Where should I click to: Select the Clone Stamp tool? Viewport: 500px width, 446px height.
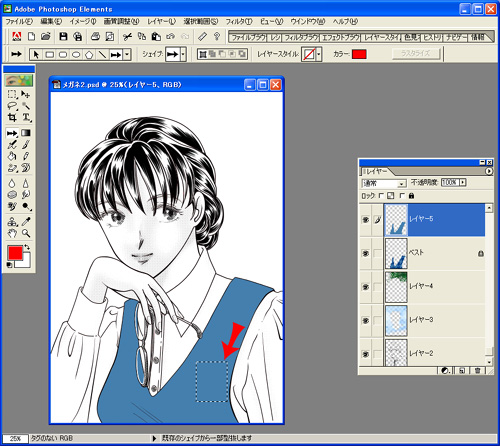coord(12,222)
